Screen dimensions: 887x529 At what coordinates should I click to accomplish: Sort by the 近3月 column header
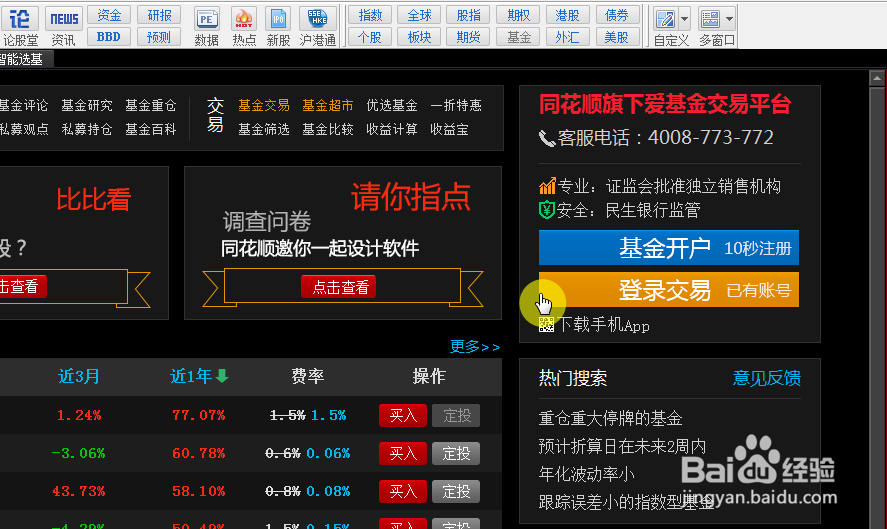pyautogui.click(x=79, y=376)
